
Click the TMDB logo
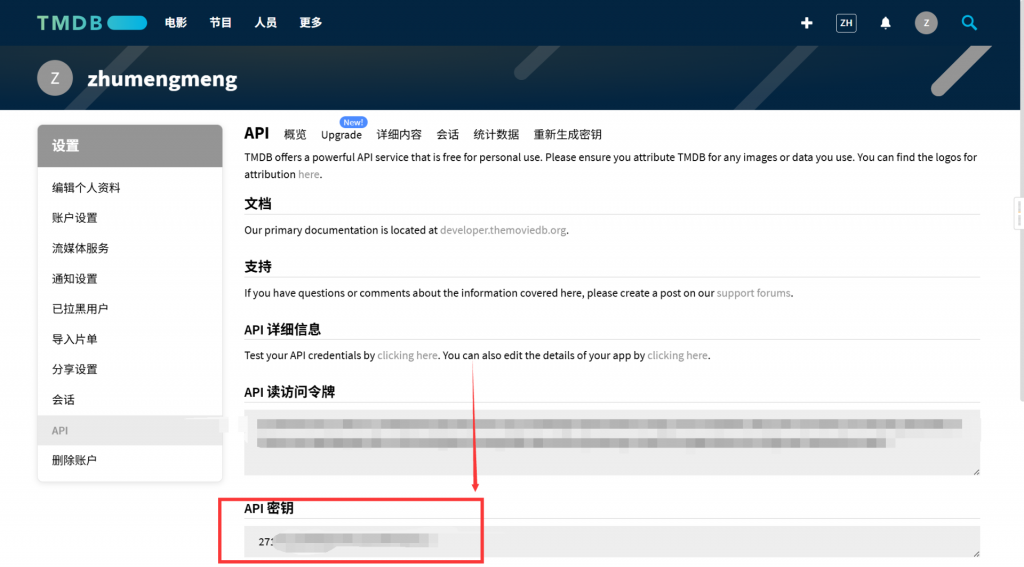point(92,23)
